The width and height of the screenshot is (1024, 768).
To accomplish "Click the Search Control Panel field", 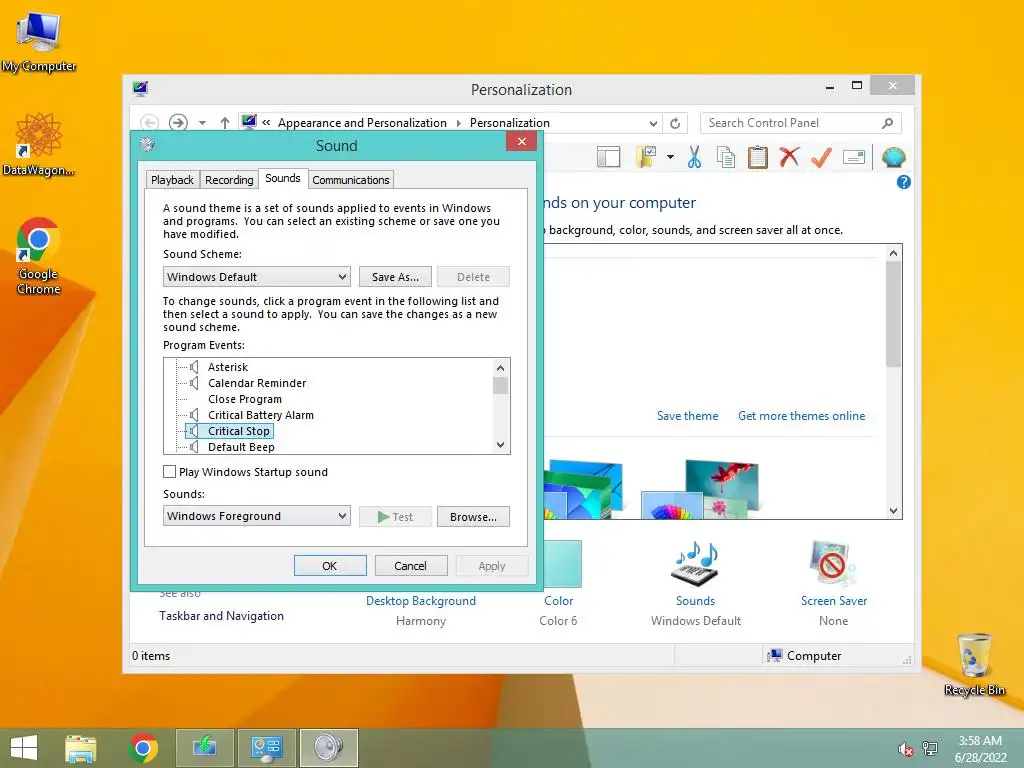I will tap(801, 123).
